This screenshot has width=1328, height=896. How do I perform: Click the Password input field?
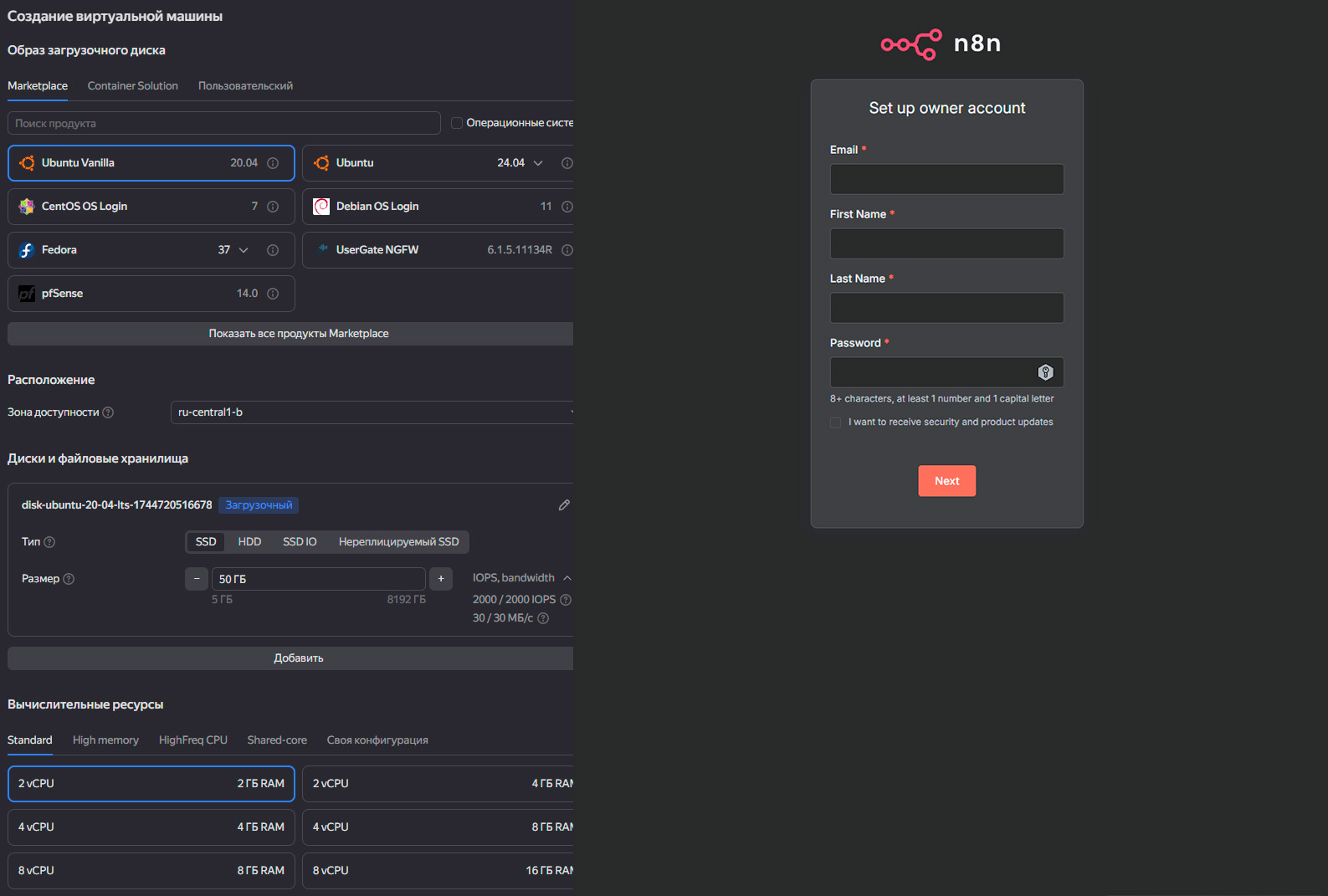pyautogui.click(x=946, y=372)
